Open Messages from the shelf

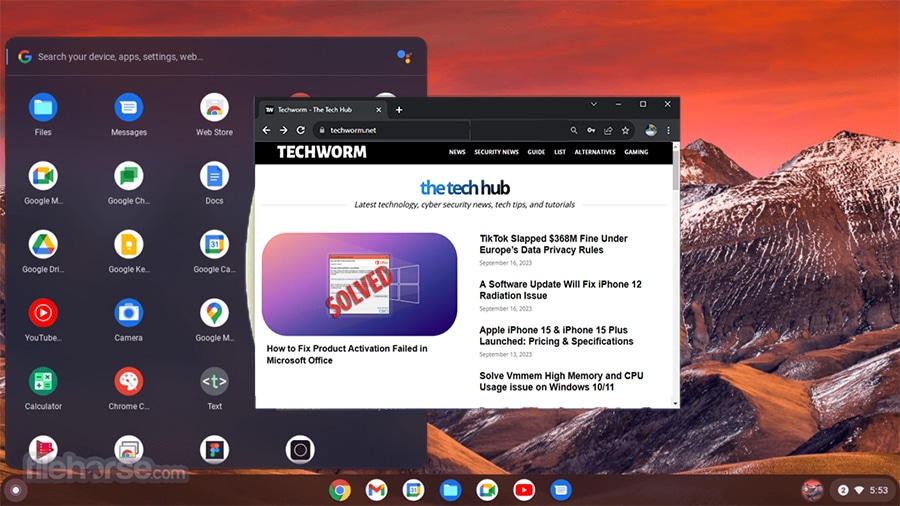click(561, 490)
